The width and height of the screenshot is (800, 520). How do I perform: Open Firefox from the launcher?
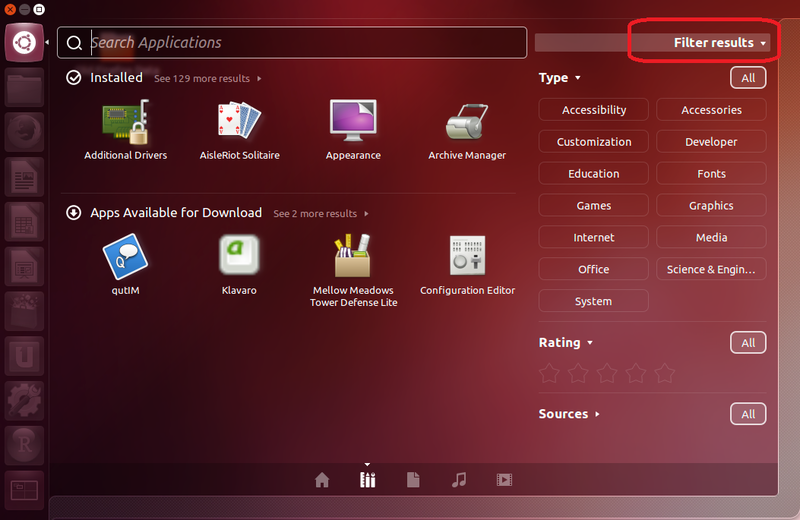pos(24,132)
